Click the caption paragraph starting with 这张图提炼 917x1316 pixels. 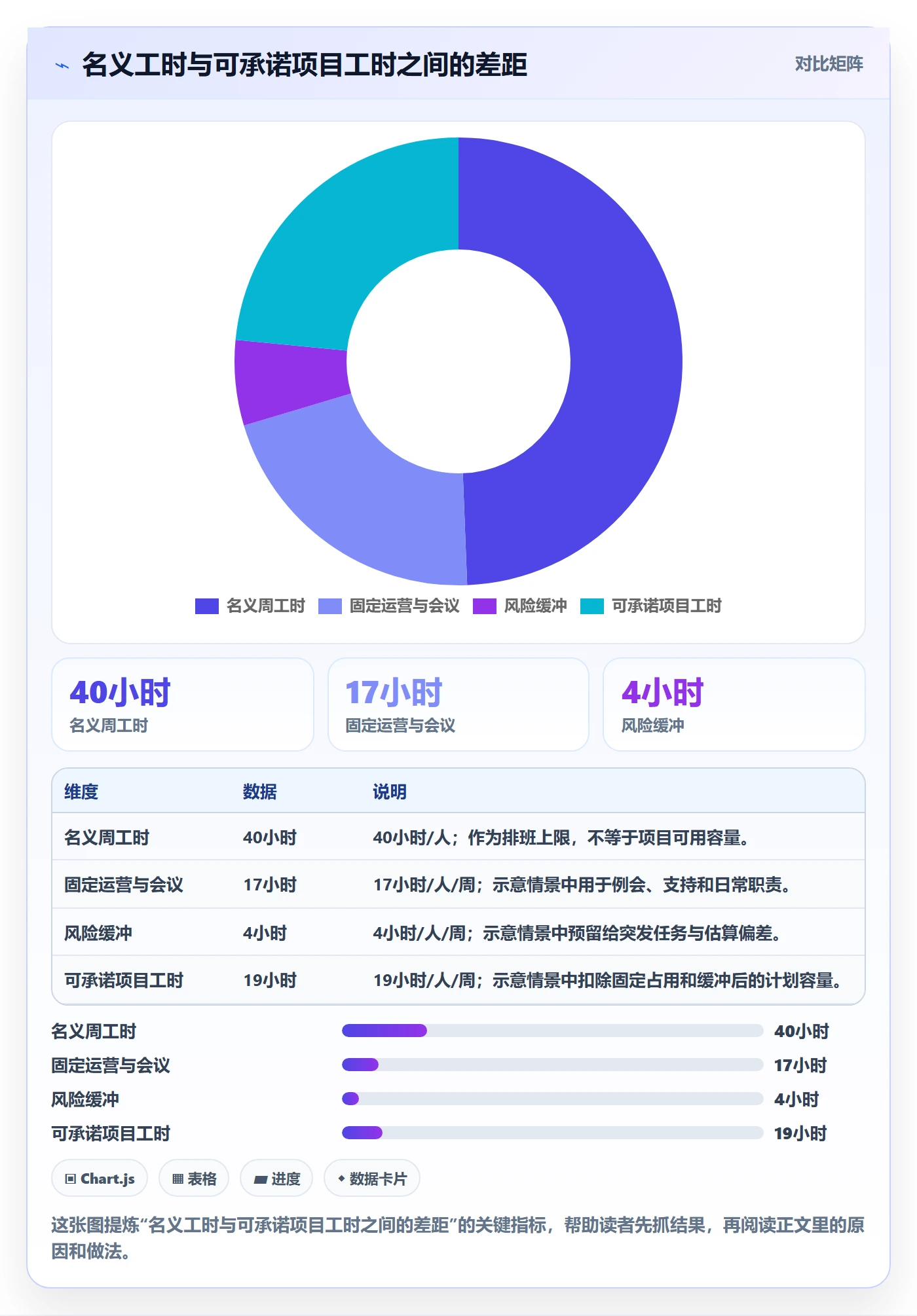pyautogui.click(x=458, y=1237)
